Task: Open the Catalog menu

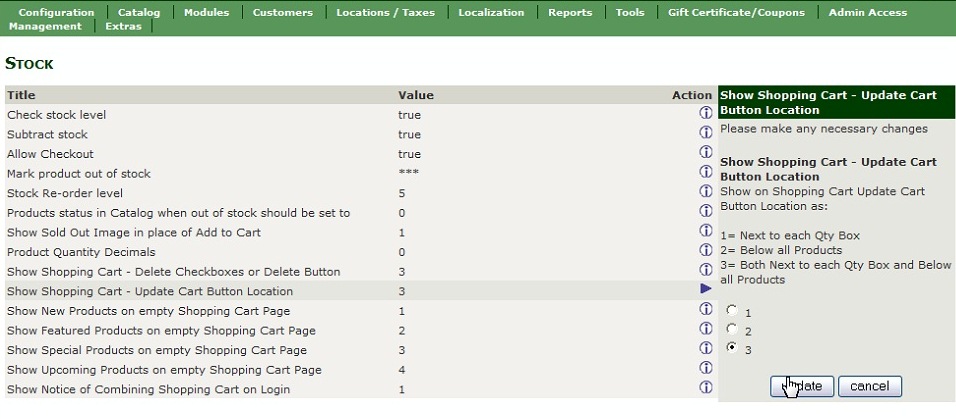Action: tap(139, 12)
